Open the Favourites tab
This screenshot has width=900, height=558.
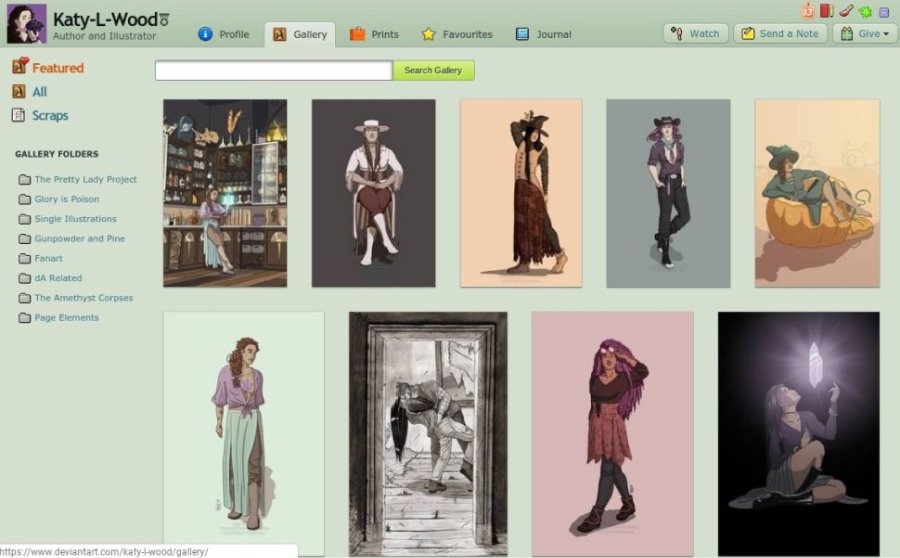pos(457,34)
